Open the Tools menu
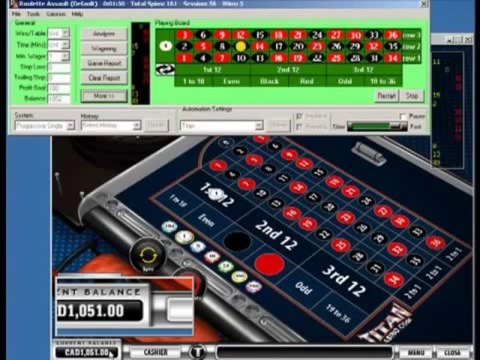 tap(33, 14)
